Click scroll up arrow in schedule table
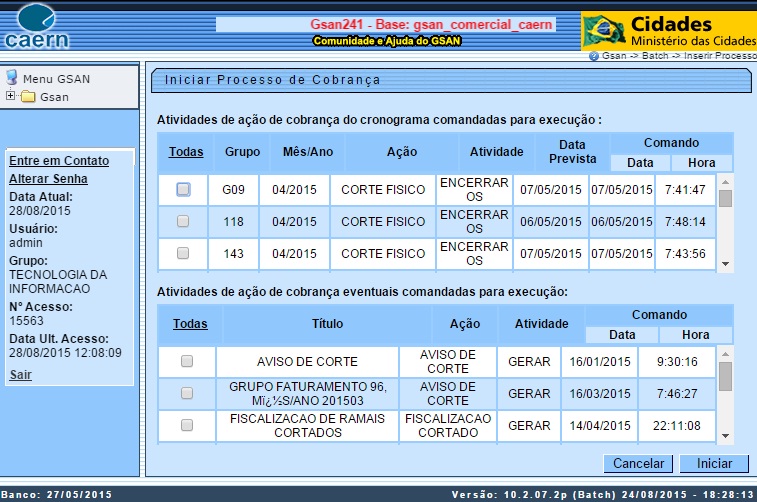The height and width of the screenshot is (502, 757). click(725, 180)
